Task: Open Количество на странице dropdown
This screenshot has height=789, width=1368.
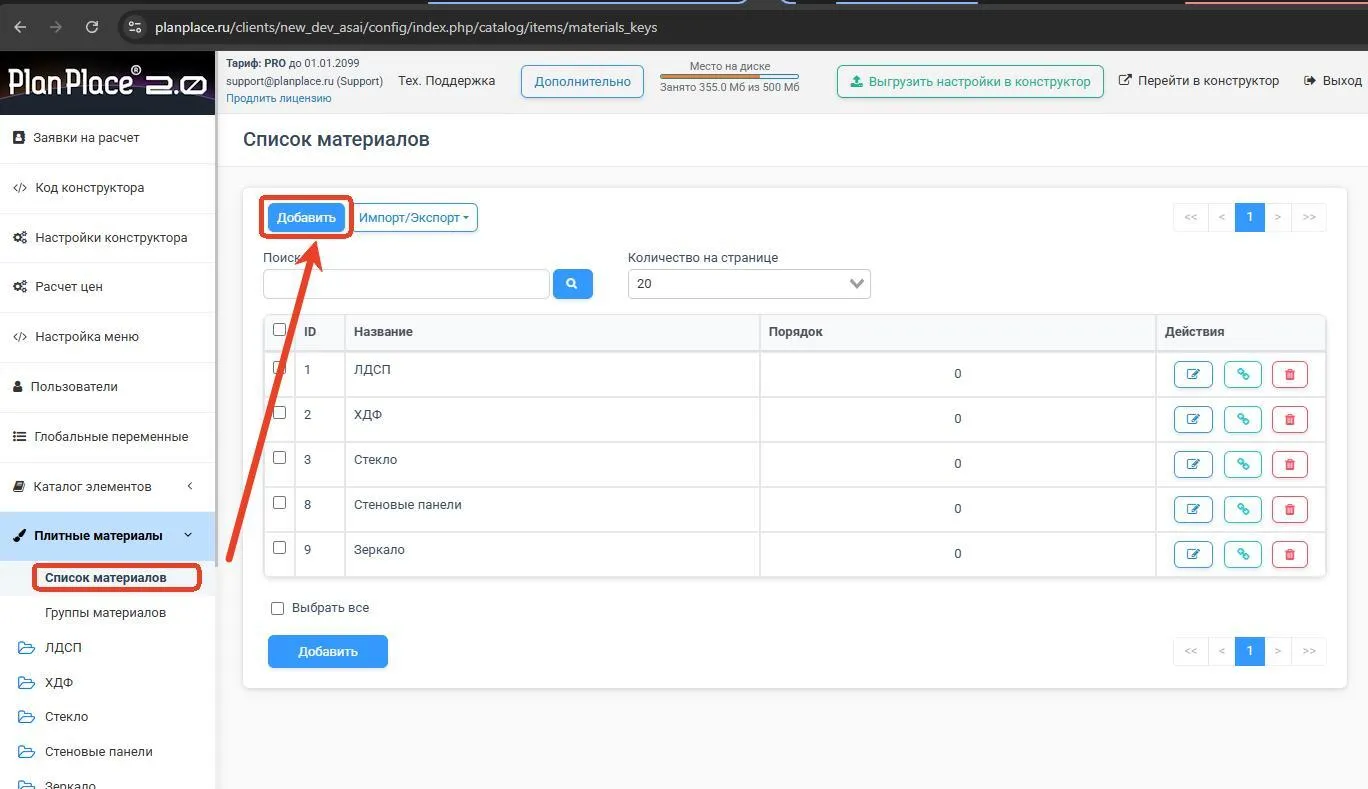Action: tap(749, 284)
